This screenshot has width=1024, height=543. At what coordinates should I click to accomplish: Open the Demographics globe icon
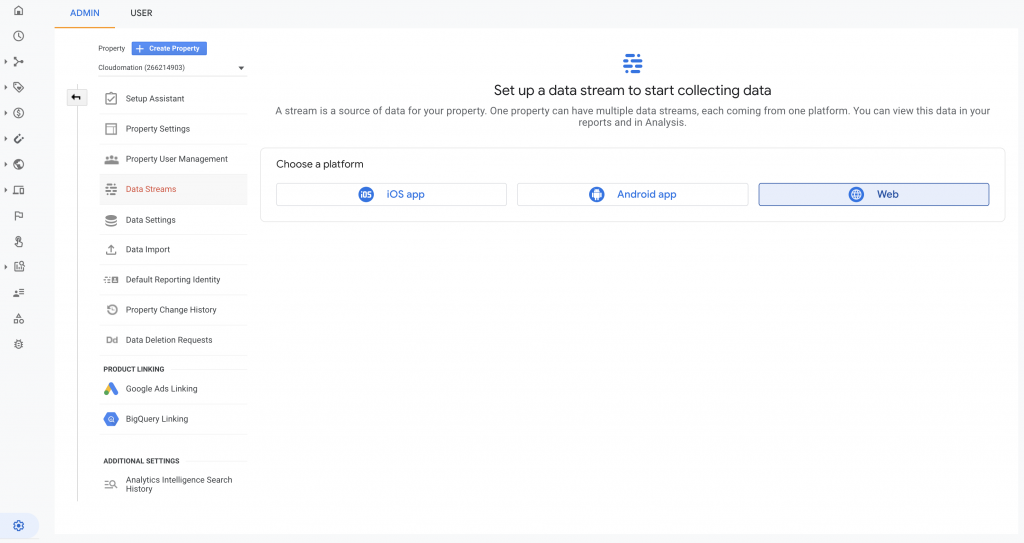click(x=18, y=164)
